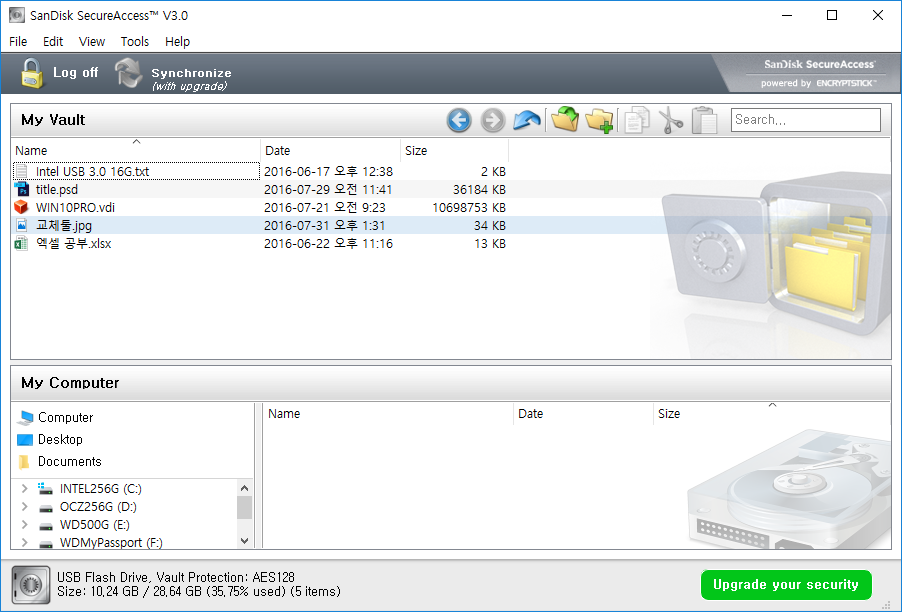Click the 10698753 KB size cell

coord(469,207)
